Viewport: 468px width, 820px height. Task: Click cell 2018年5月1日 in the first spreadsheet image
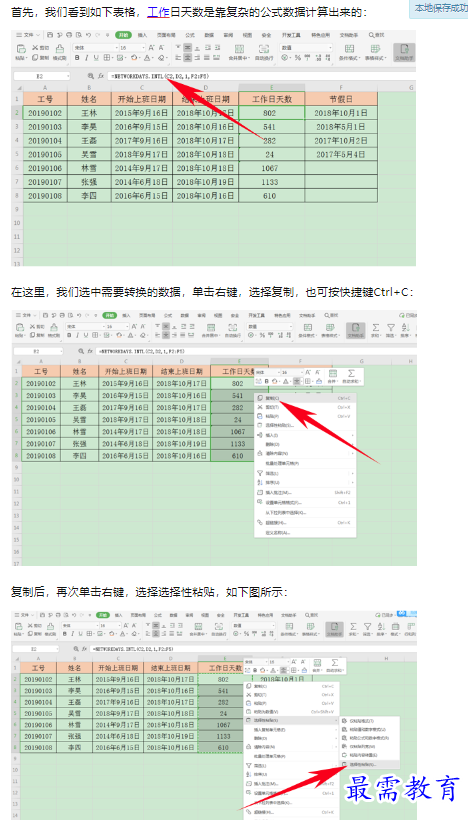[x=341, y=127]
